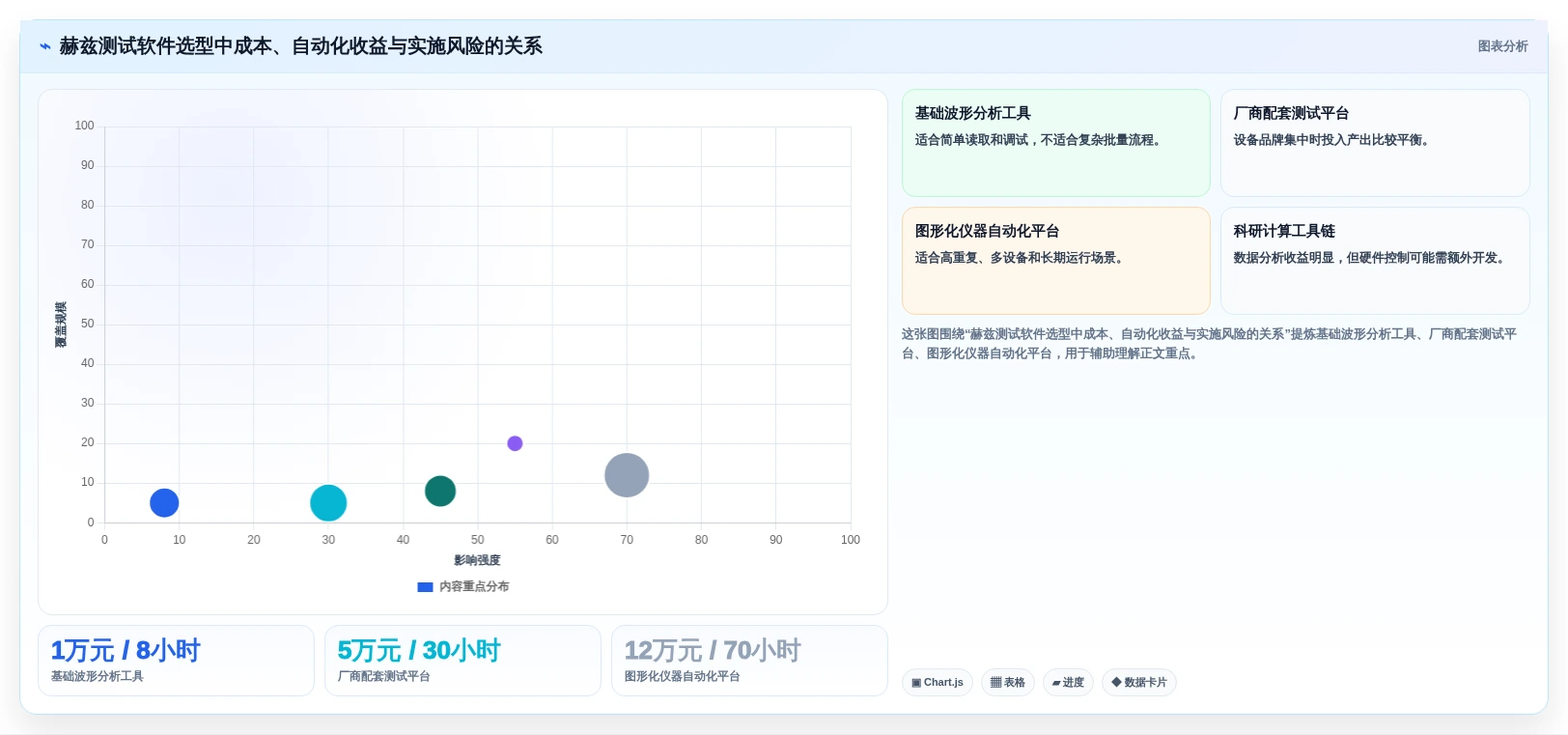Click the 图形化仪器自动化平台 label under 12万元
Viewport: 1568px width, 735px height.
click(x=683, y=676)
